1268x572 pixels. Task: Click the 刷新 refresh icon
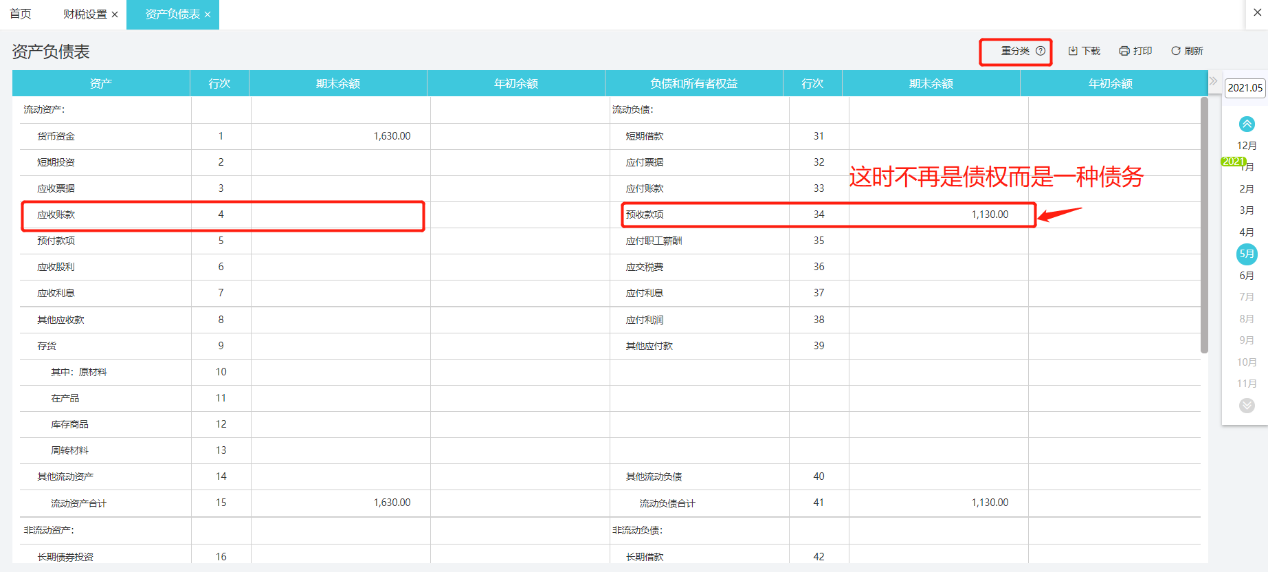tap(1176, 51)
